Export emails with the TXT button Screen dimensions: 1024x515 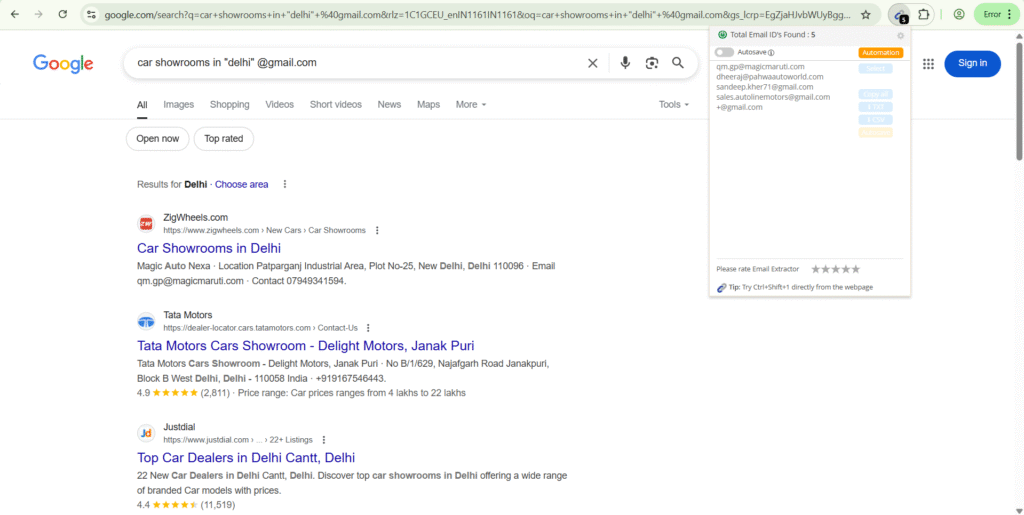875,107
